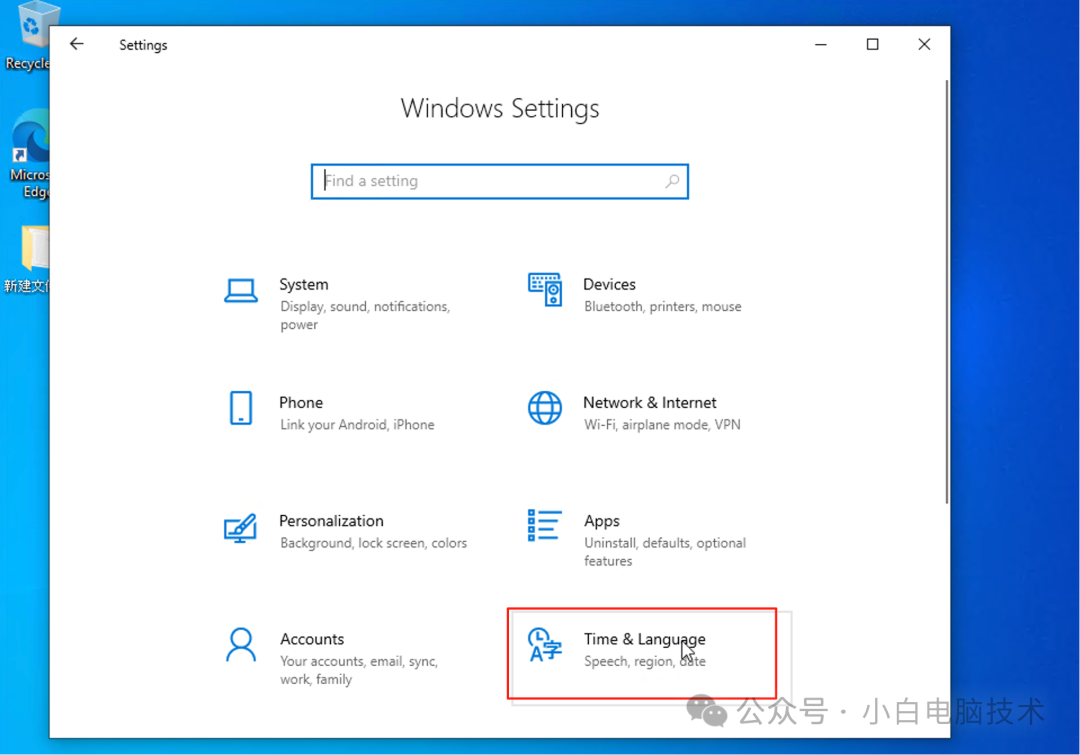1080x755 pixels.
Task: Click 'Your accounts, email, sync' description
Action: [359, 670]
